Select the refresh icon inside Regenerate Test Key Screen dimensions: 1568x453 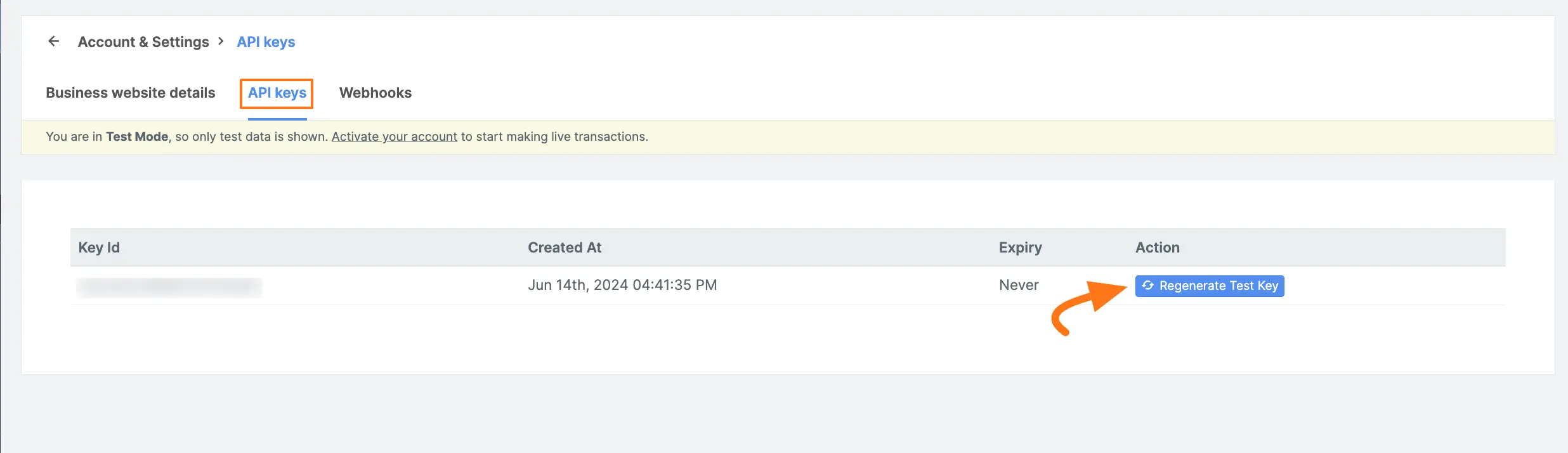click(x=1148, y=286)
